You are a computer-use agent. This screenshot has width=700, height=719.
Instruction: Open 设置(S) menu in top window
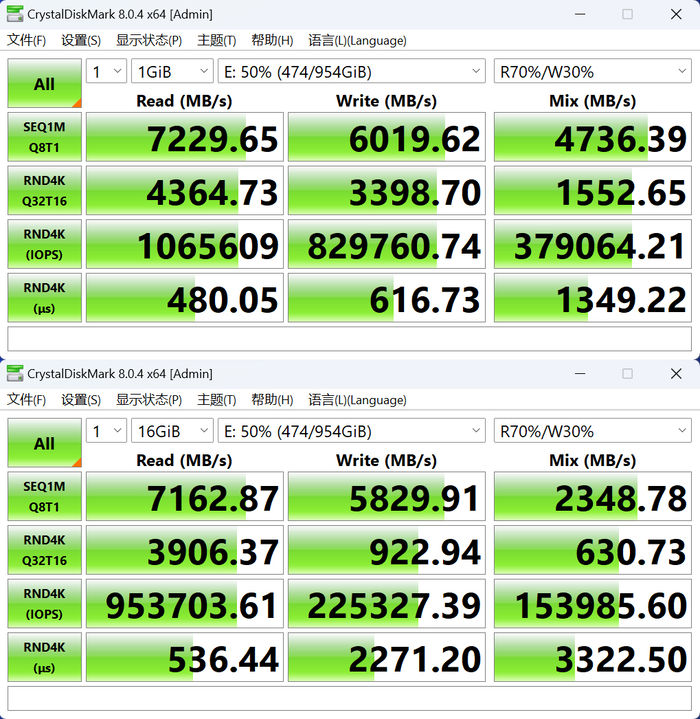coord(81,40)
